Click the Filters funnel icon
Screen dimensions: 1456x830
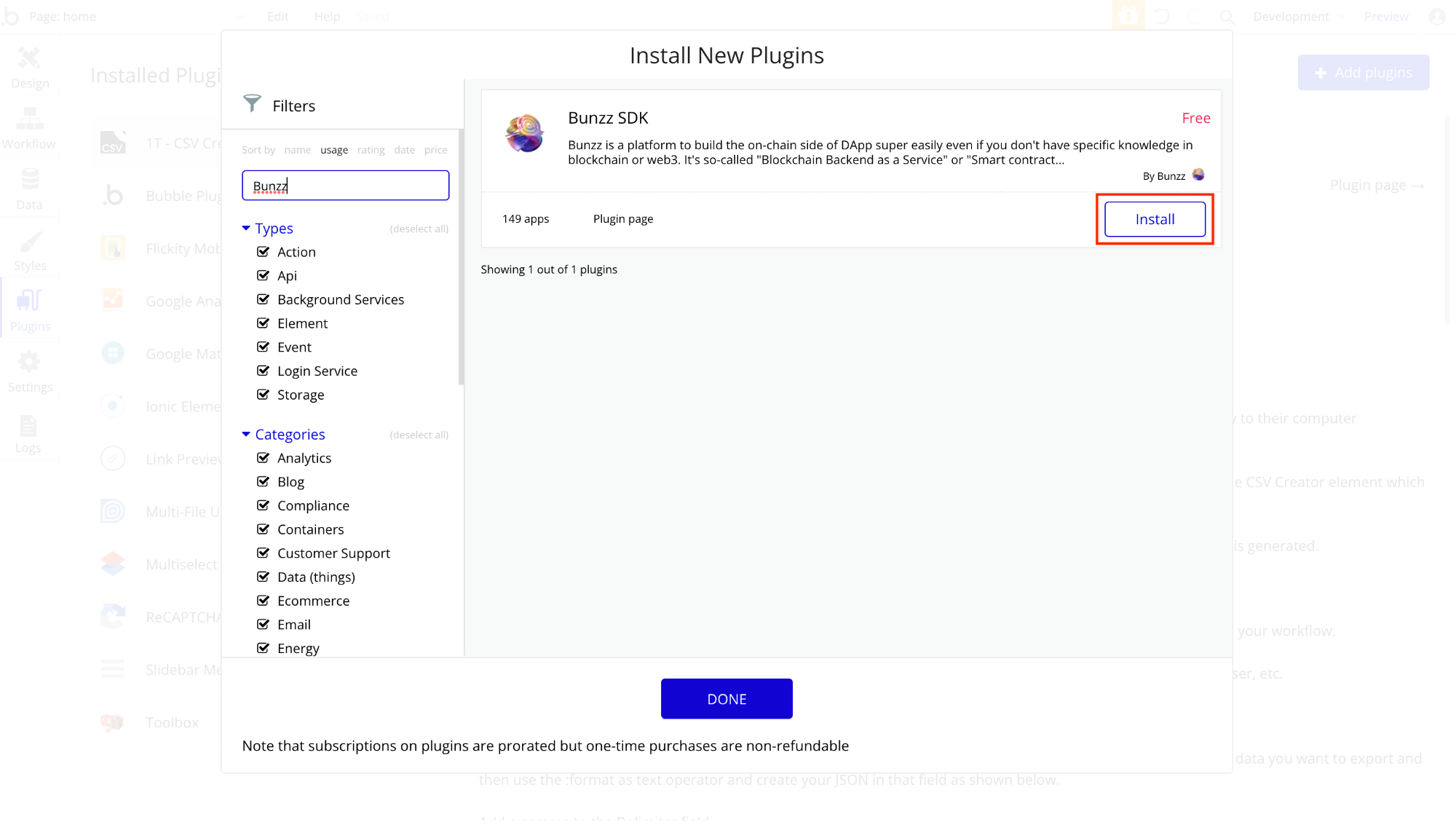tap(252, 103)
